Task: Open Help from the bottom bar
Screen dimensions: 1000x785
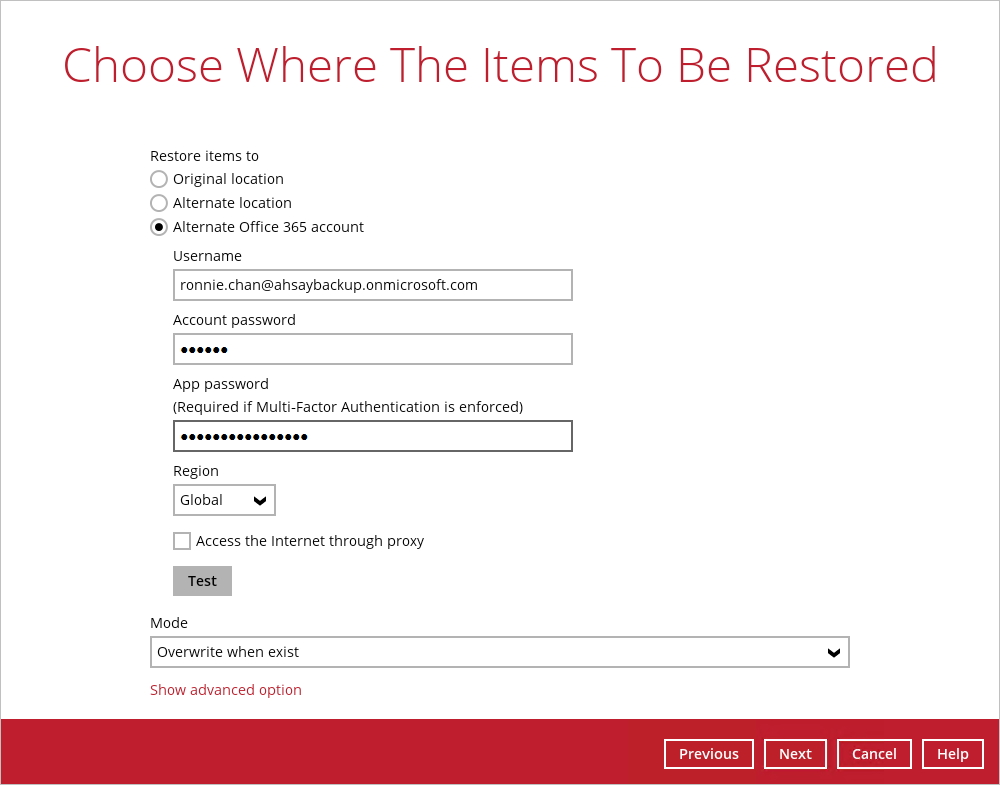Action: coord(952,754)
